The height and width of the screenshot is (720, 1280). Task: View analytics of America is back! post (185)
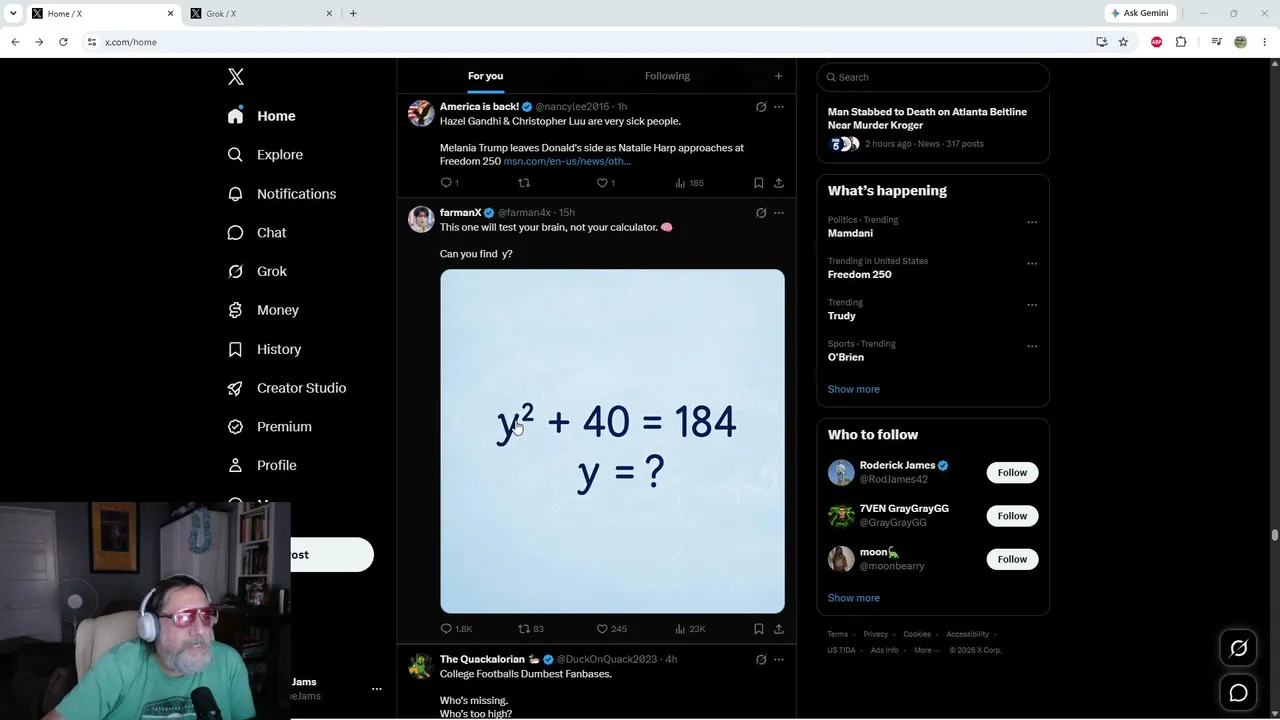click(689, 183)
